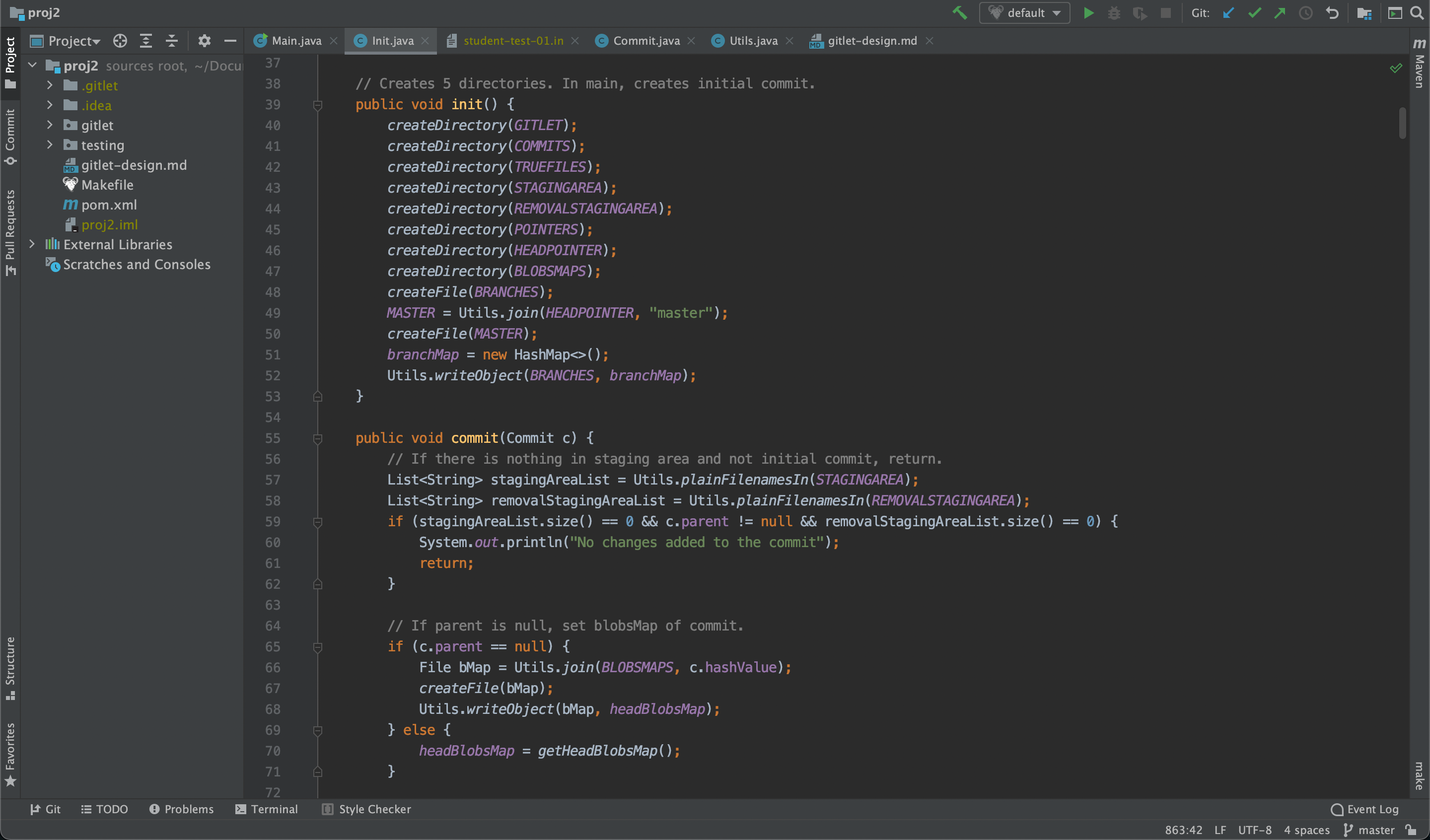The height and width of the screenshot is (840, 1430).
Task: Click the UTF-8 encoding selector
Action: [1255, 830]
